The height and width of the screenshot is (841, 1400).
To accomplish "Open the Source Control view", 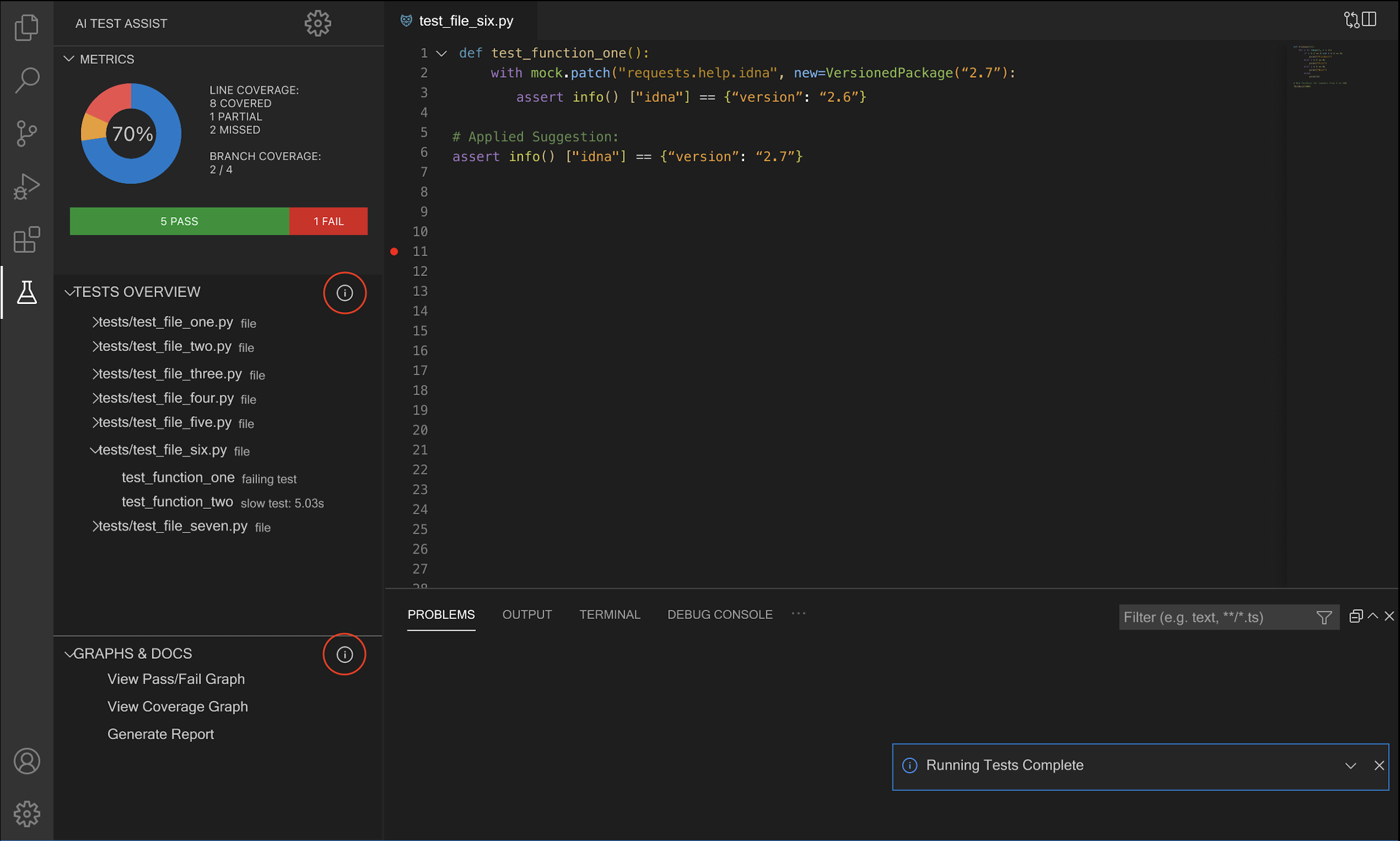I will (x=26, y=133).
